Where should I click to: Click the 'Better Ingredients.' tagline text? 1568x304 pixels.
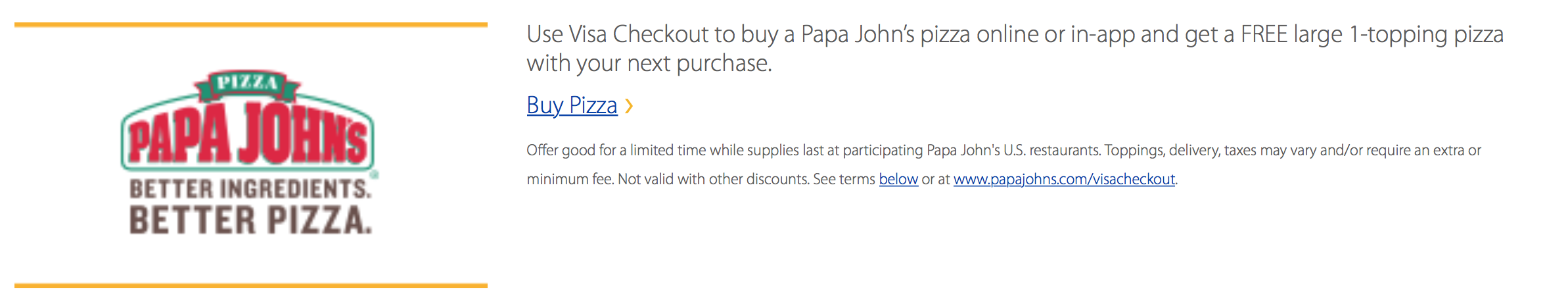250,190
